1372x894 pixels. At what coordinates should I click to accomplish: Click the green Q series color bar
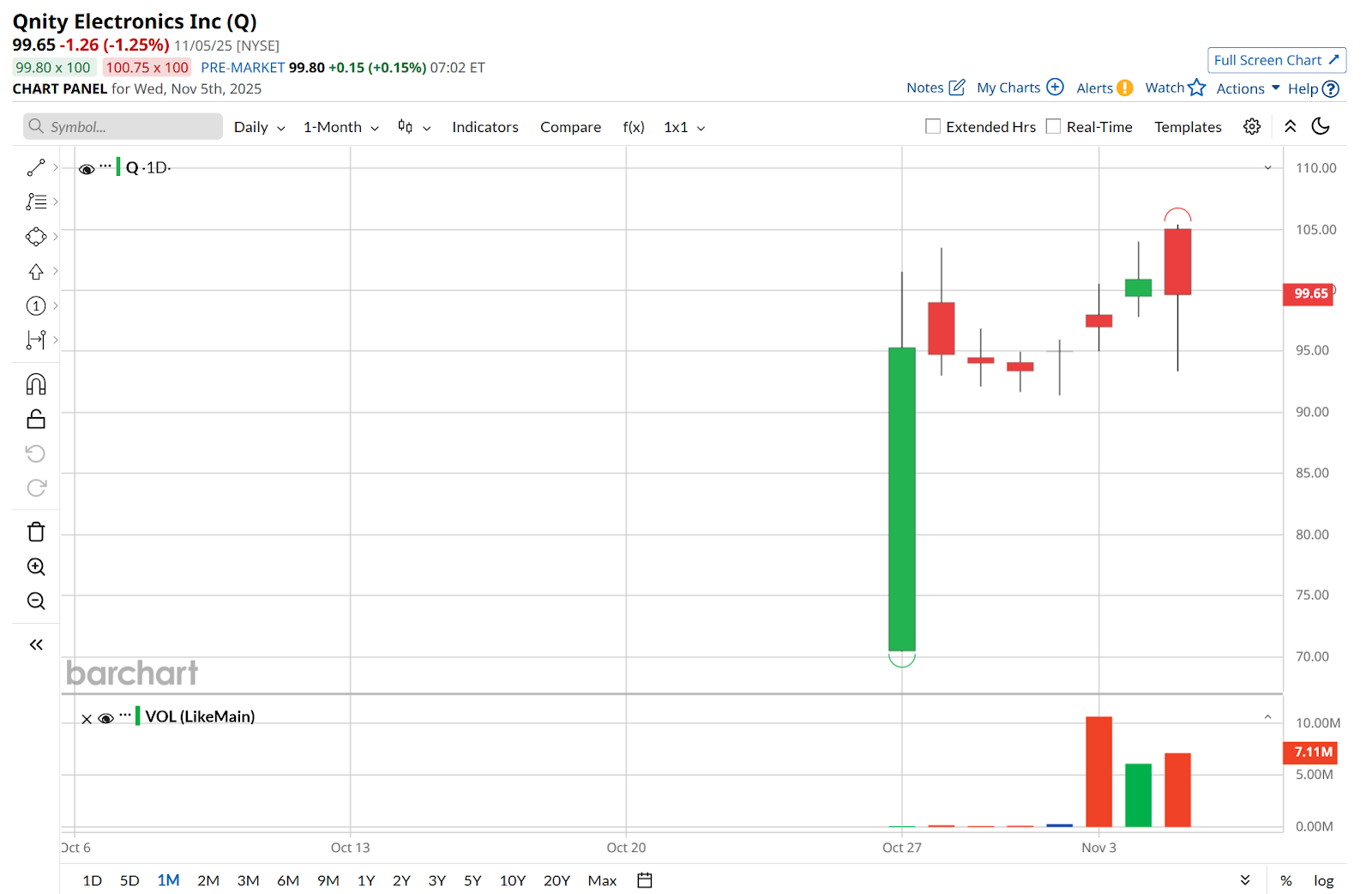coord(118,167)
